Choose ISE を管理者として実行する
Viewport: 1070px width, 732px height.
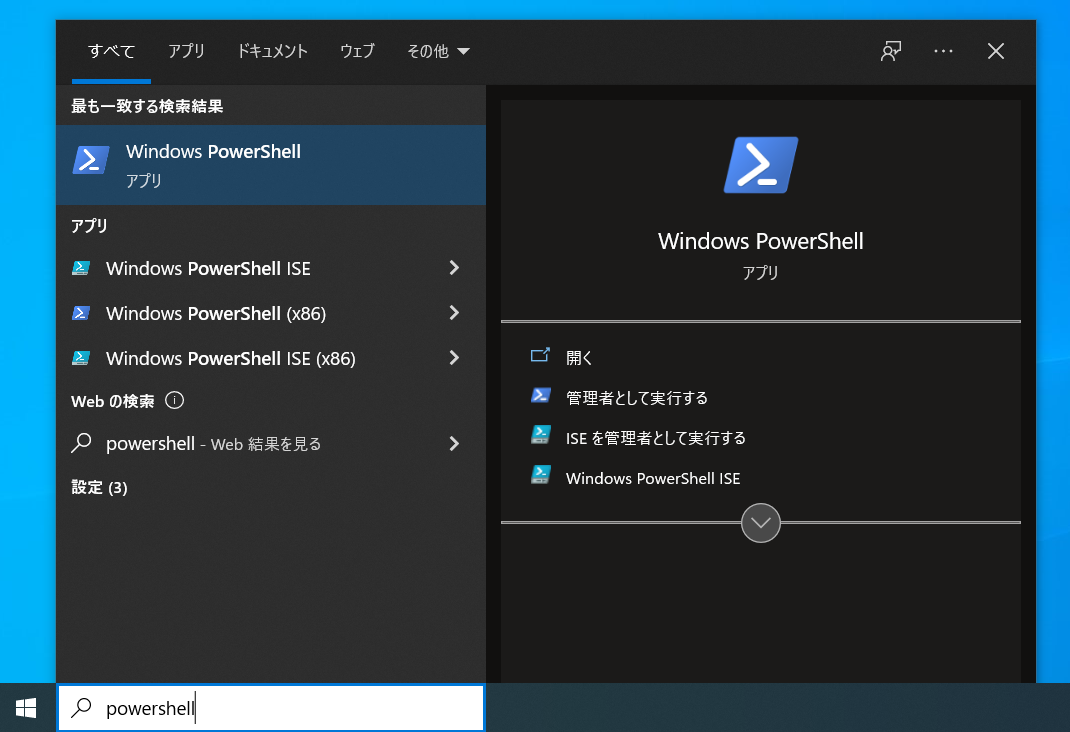click(x=656, y=438)
